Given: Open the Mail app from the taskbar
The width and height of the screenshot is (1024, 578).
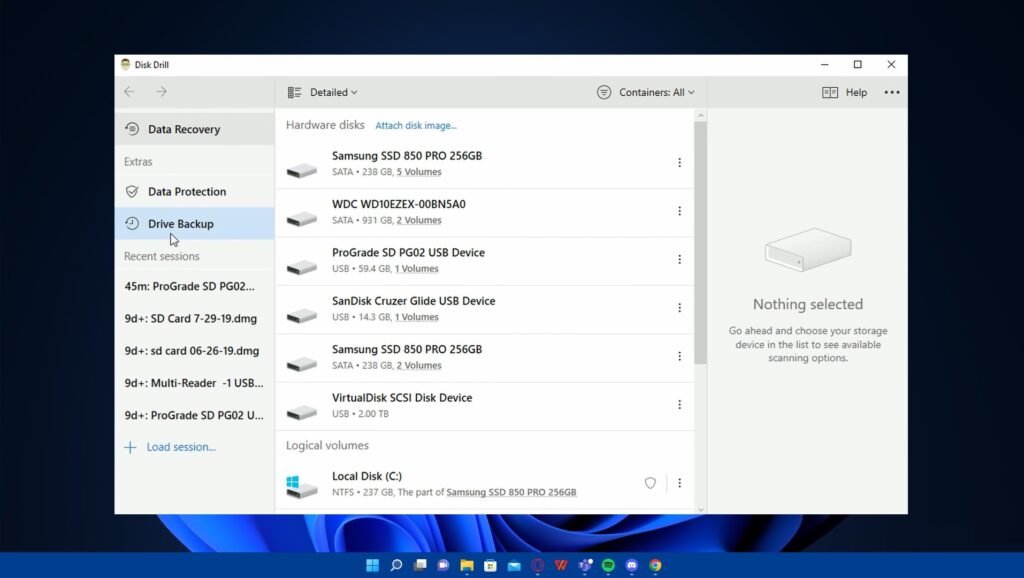Looking at the screenshot, I should 514,566.
